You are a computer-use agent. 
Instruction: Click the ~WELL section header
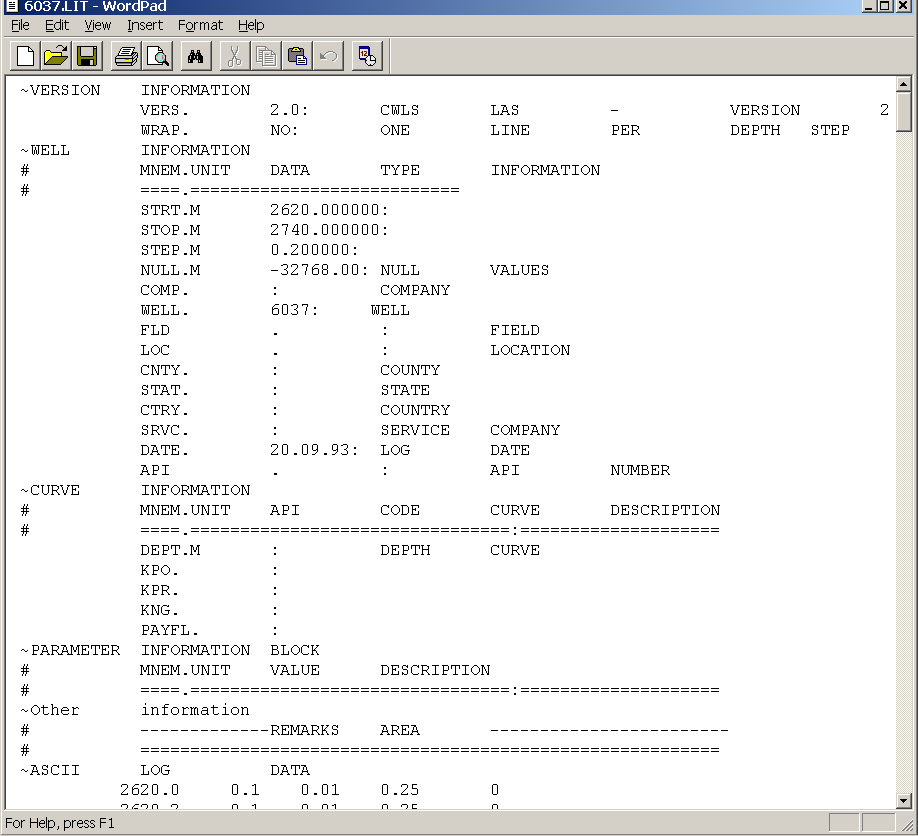(45, 150)
